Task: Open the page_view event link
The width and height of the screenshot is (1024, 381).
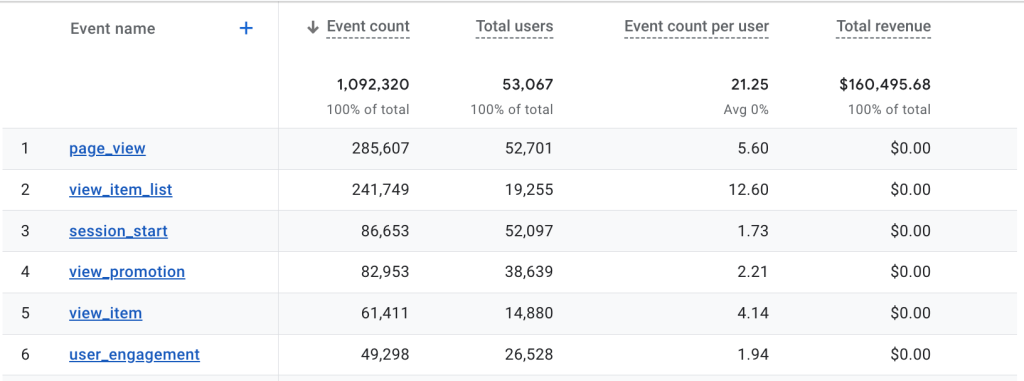Action: click(x=107, y=149)
